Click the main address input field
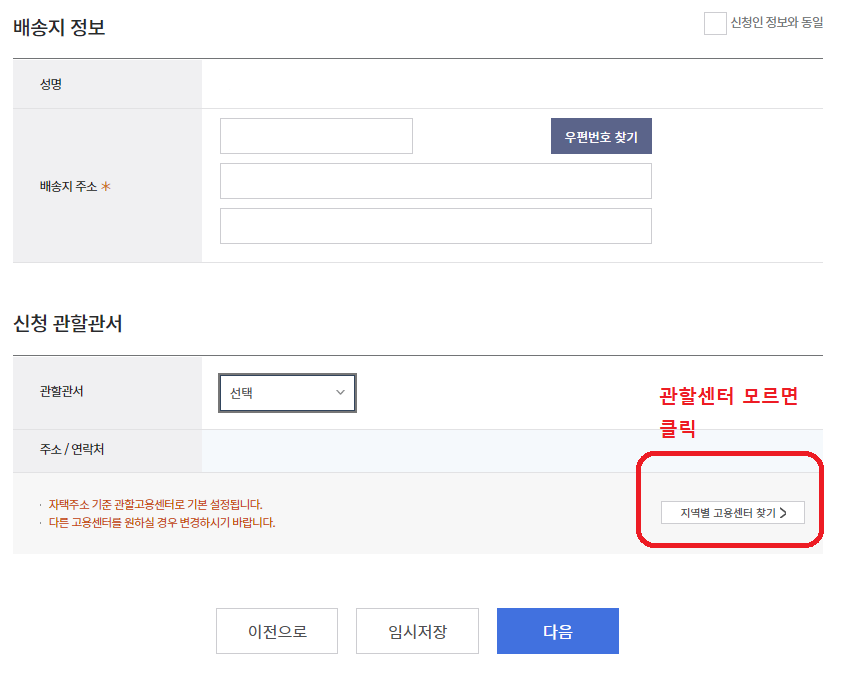Image resolution: width=841 pixels, height=674 pixels. (436, 181)
